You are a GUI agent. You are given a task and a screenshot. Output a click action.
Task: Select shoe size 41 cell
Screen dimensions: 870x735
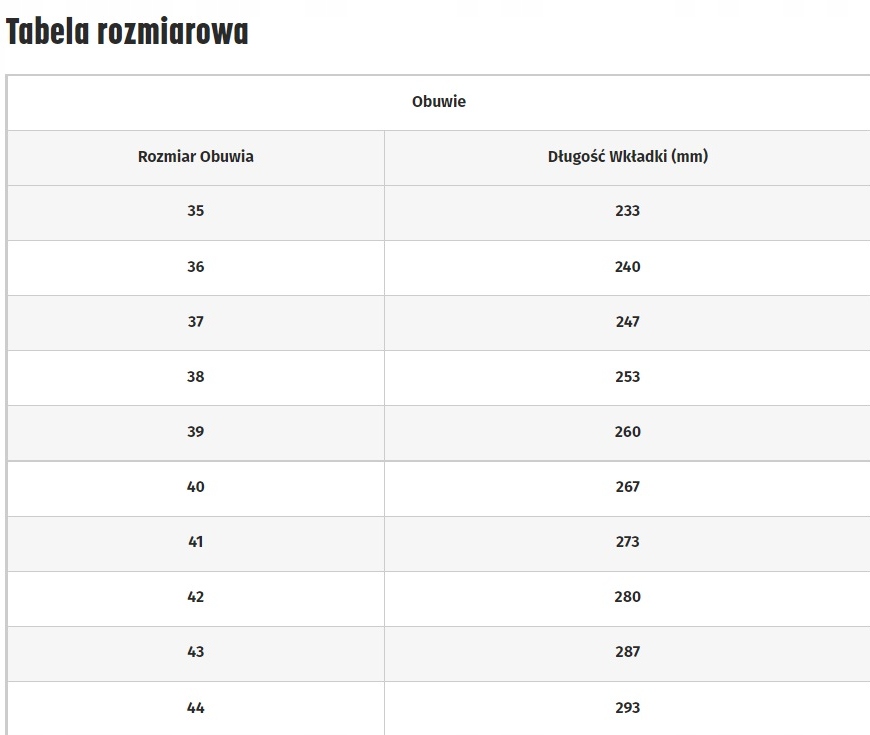[196, 542]
